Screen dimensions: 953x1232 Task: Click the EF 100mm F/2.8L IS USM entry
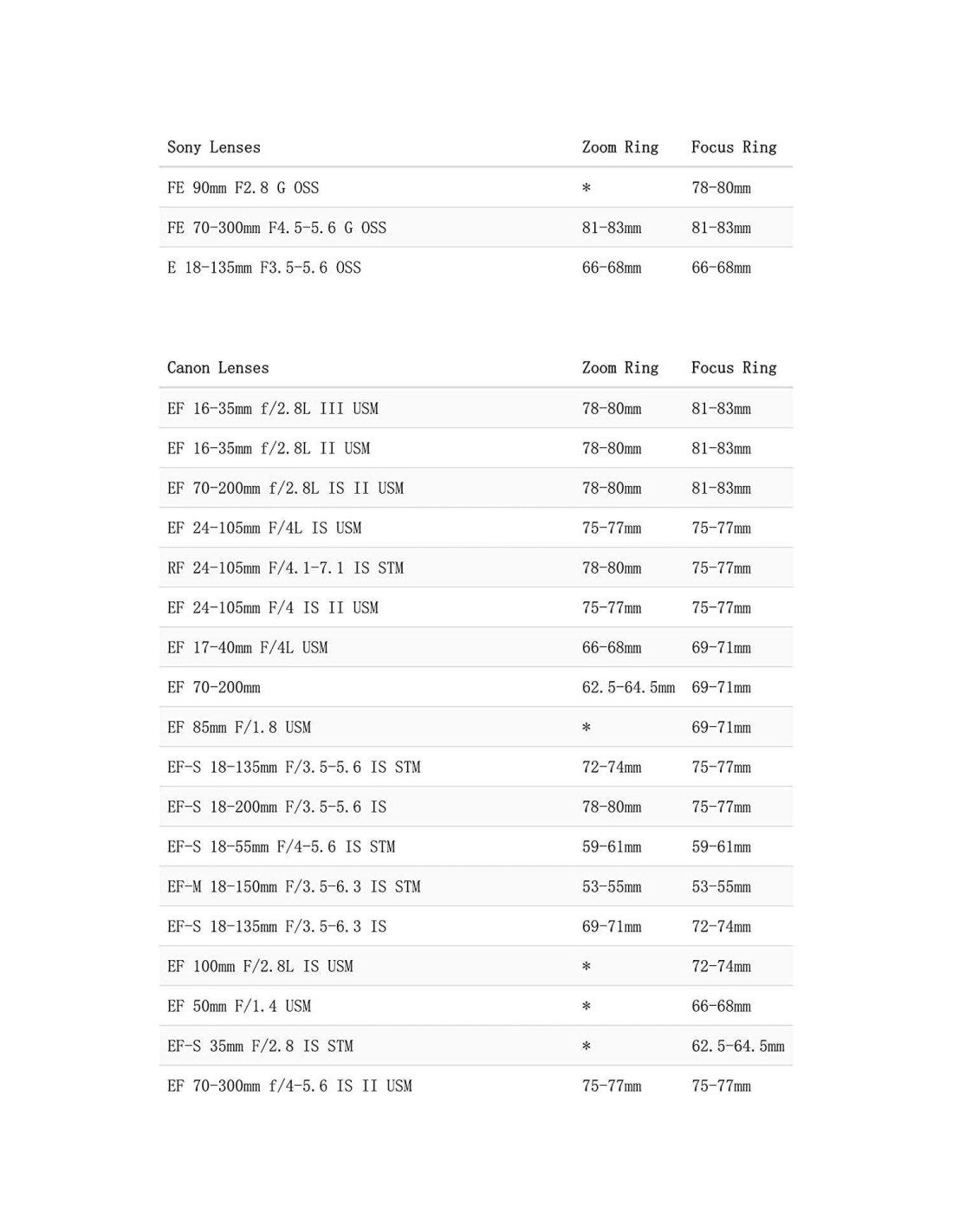260,966
